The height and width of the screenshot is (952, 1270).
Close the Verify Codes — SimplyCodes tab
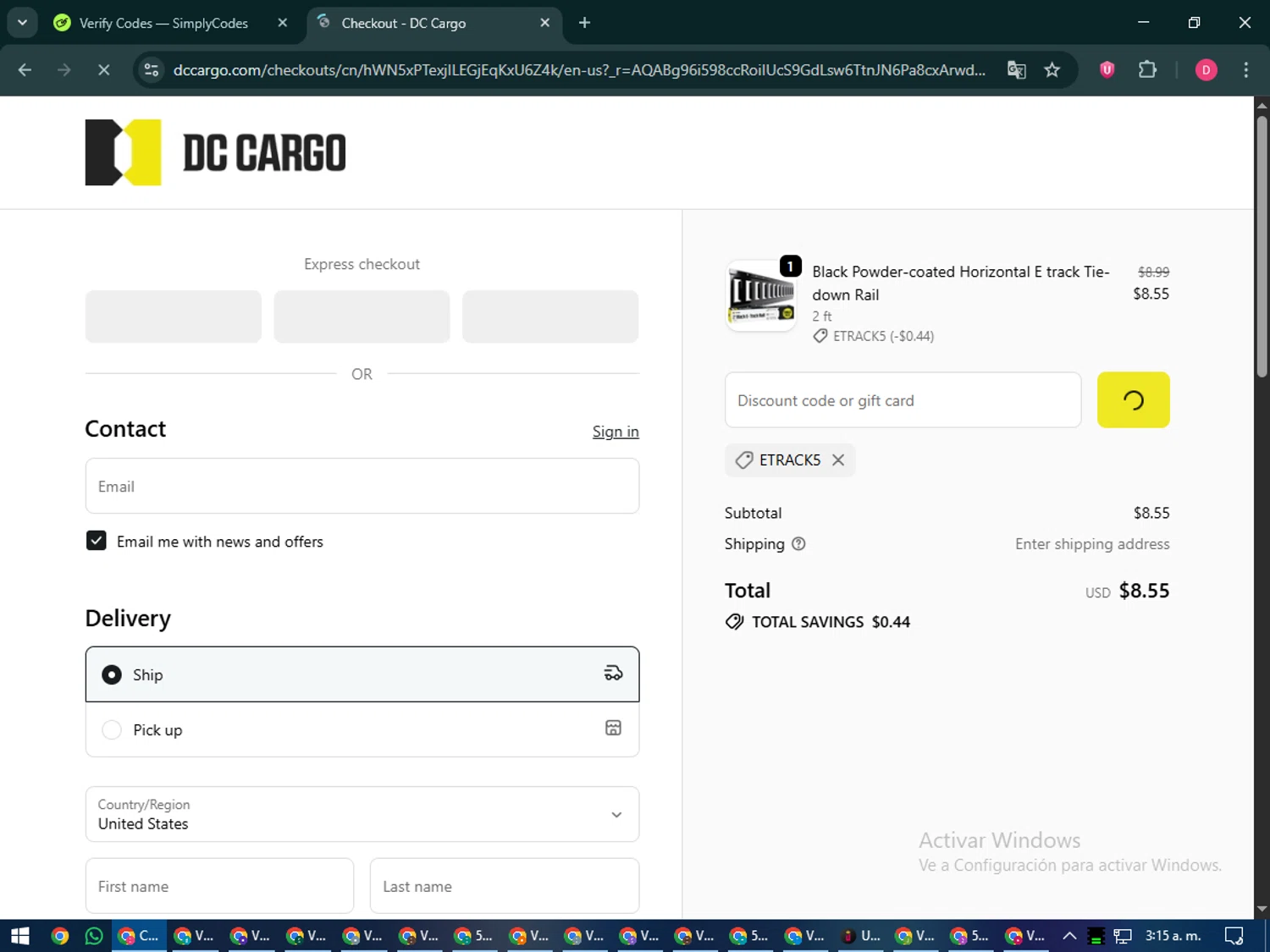tap(283, 23)
